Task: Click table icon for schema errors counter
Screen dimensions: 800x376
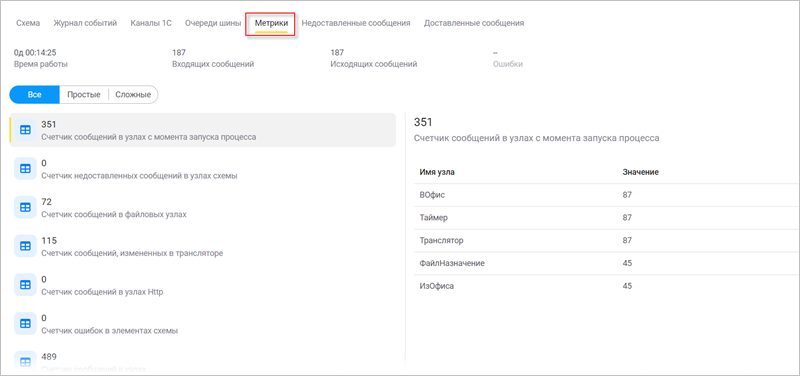Action: (24, 324)
